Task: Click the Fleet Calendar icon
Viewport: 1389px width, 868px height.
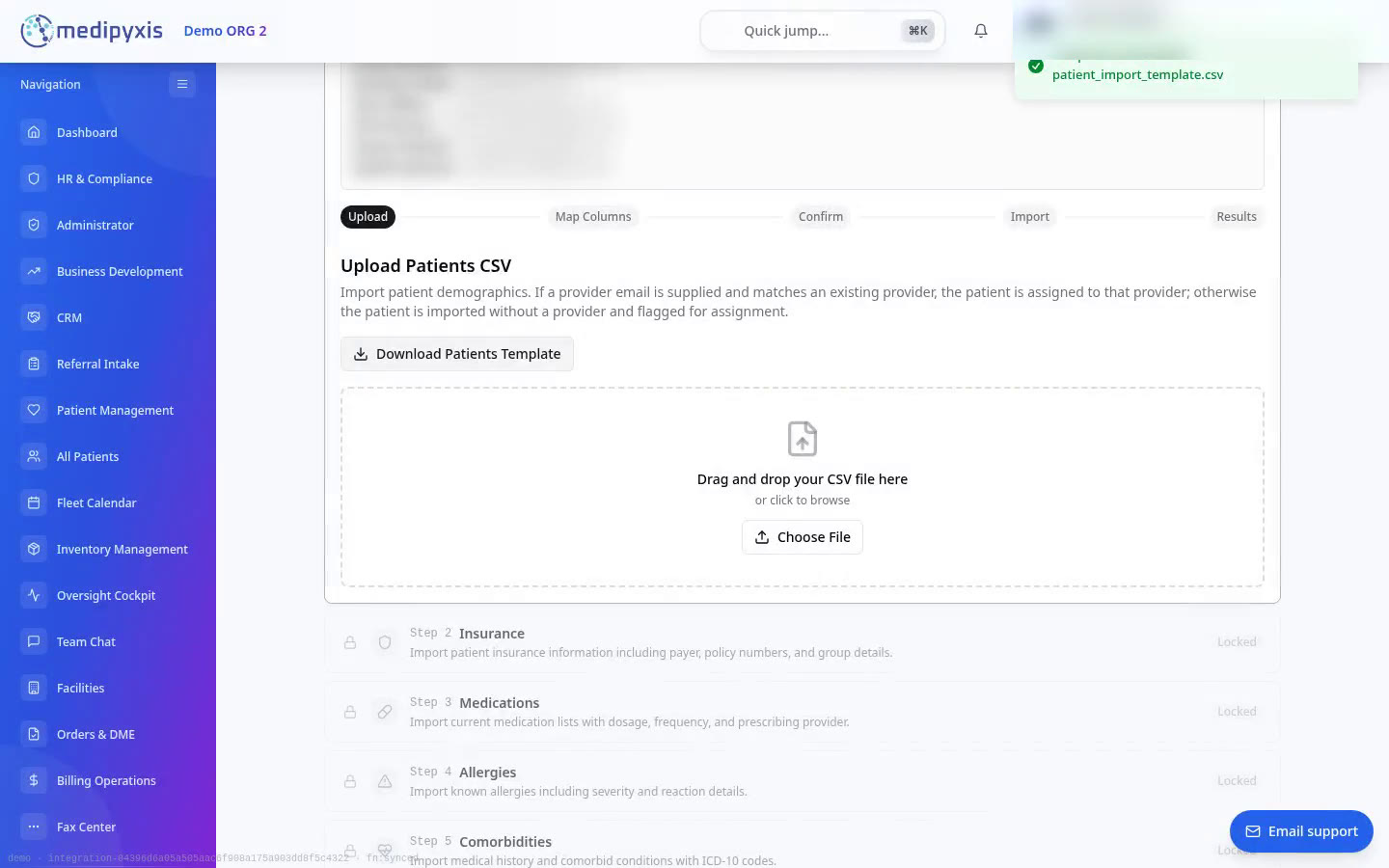Action: tap(34, 502)
